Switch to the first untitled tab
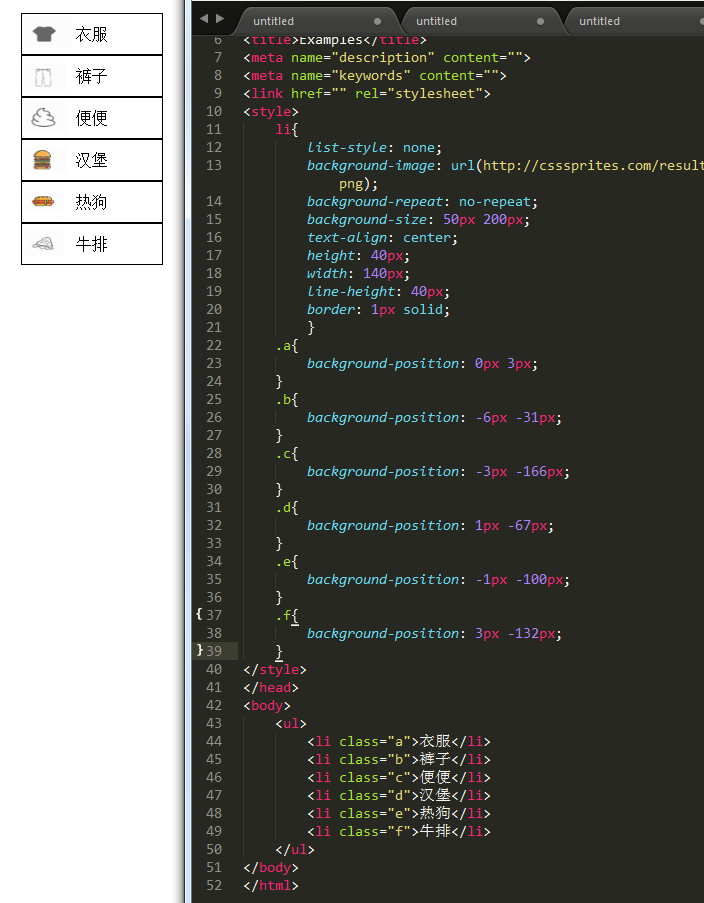Viewport: 704px width, 903px height. [x=319, y=21]
